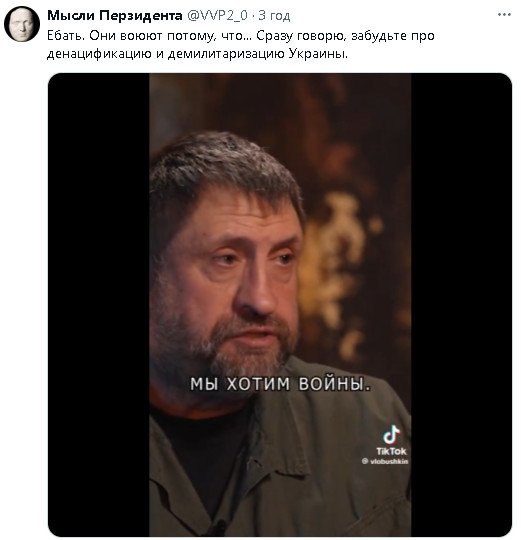Image resolution: width=521 pixels, height=540 pixels.
Task: Click the word 'Украины' ending the tweet
Action: point(318,54)
